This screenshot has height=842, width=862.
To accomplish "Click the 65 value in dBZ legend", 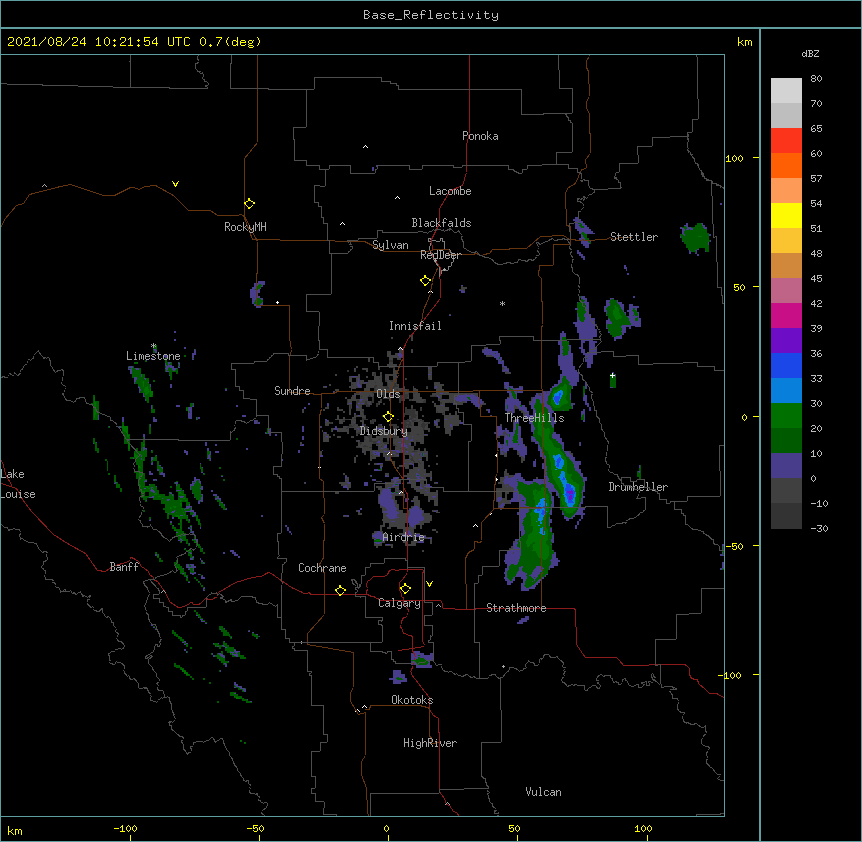I will pyautogui.click(x=816, y=128).
